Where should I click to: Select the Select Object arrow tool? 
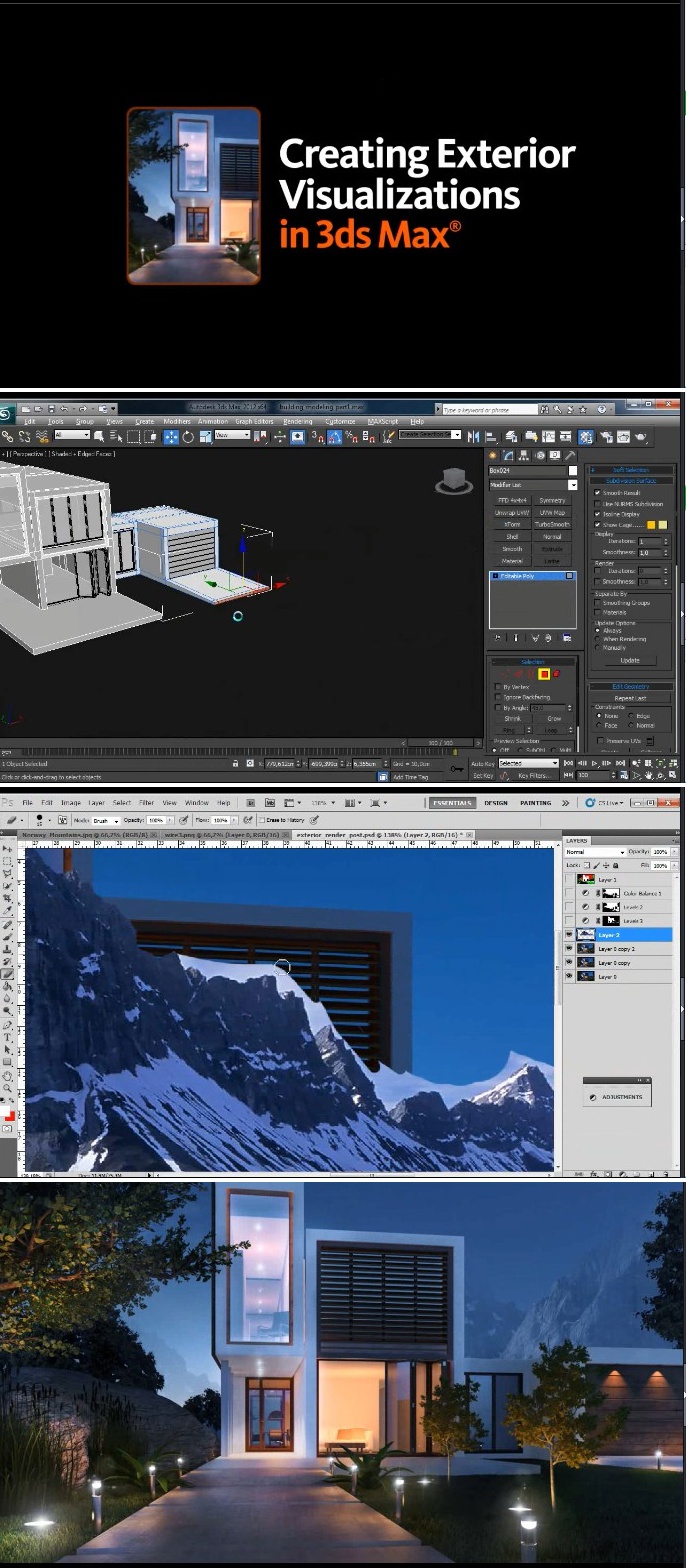click(x=98, y=436)
